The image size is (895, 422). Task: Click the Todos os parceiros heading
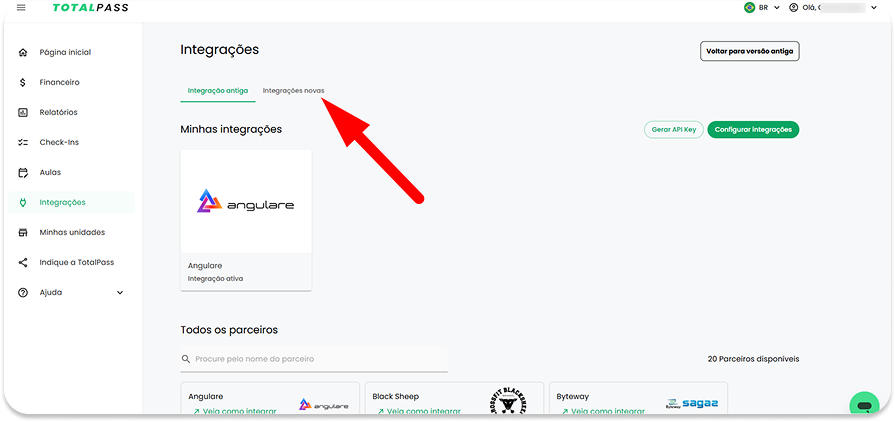tap(229, 330)
